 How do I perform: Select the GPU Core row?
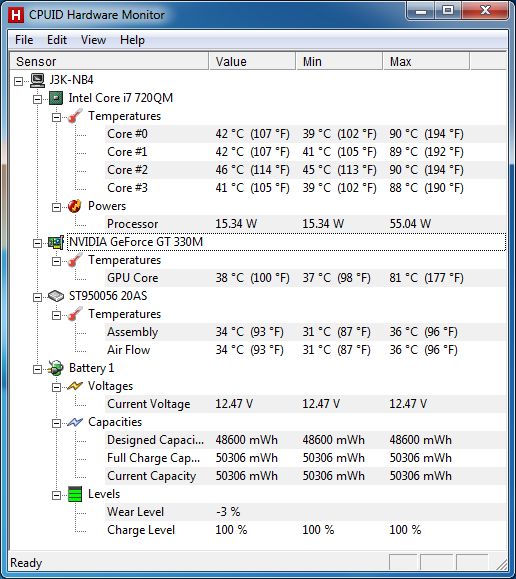pos(305,278)
